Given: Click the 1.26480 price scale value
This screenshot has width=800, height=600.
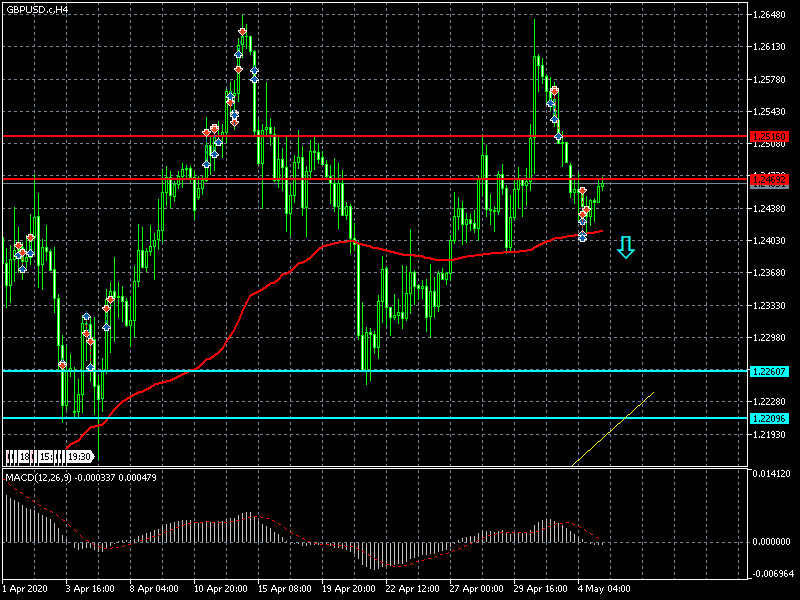Looking at the screenshot, I should [x=770, y=15].
